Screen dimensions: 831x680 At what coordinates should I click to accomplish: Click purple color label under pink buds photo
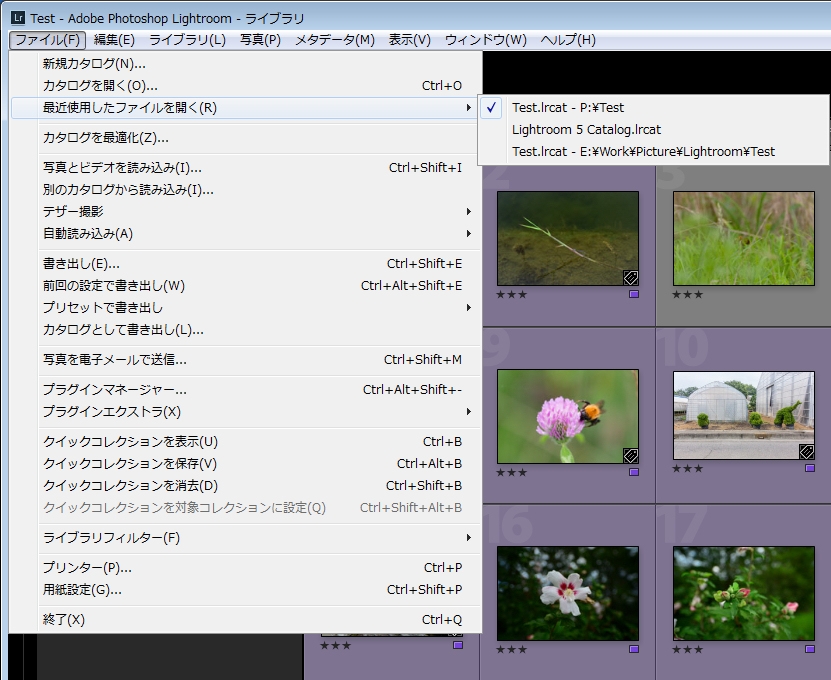pyautogui.click(x=810, y=649)
